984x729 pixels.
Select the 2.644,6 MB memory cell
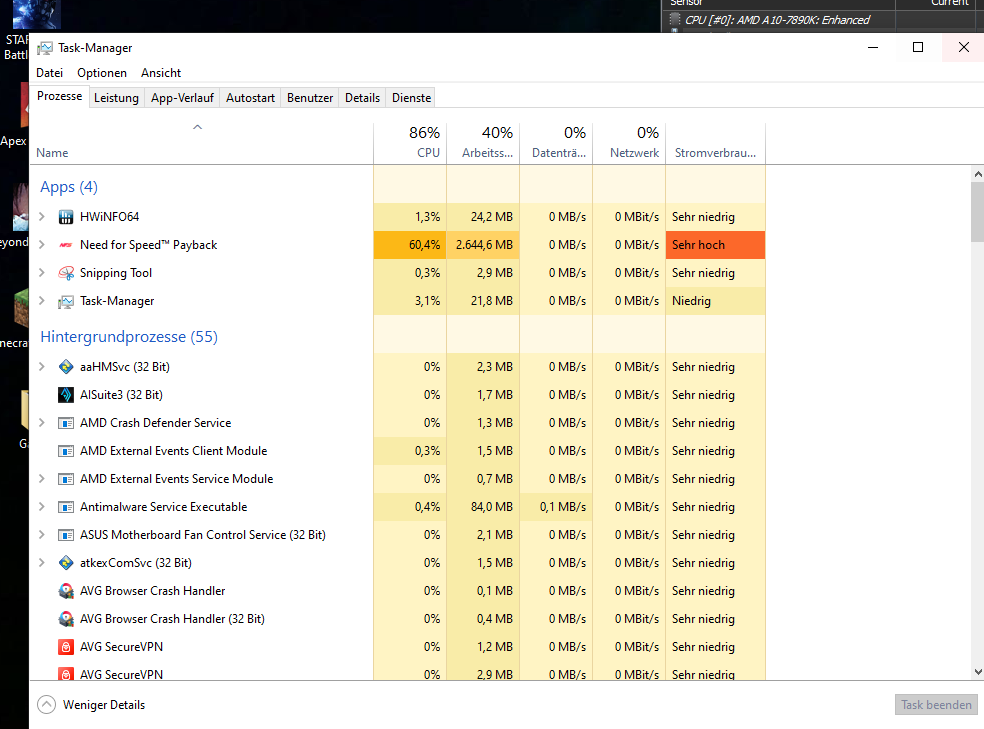click(x=483, y=245)
